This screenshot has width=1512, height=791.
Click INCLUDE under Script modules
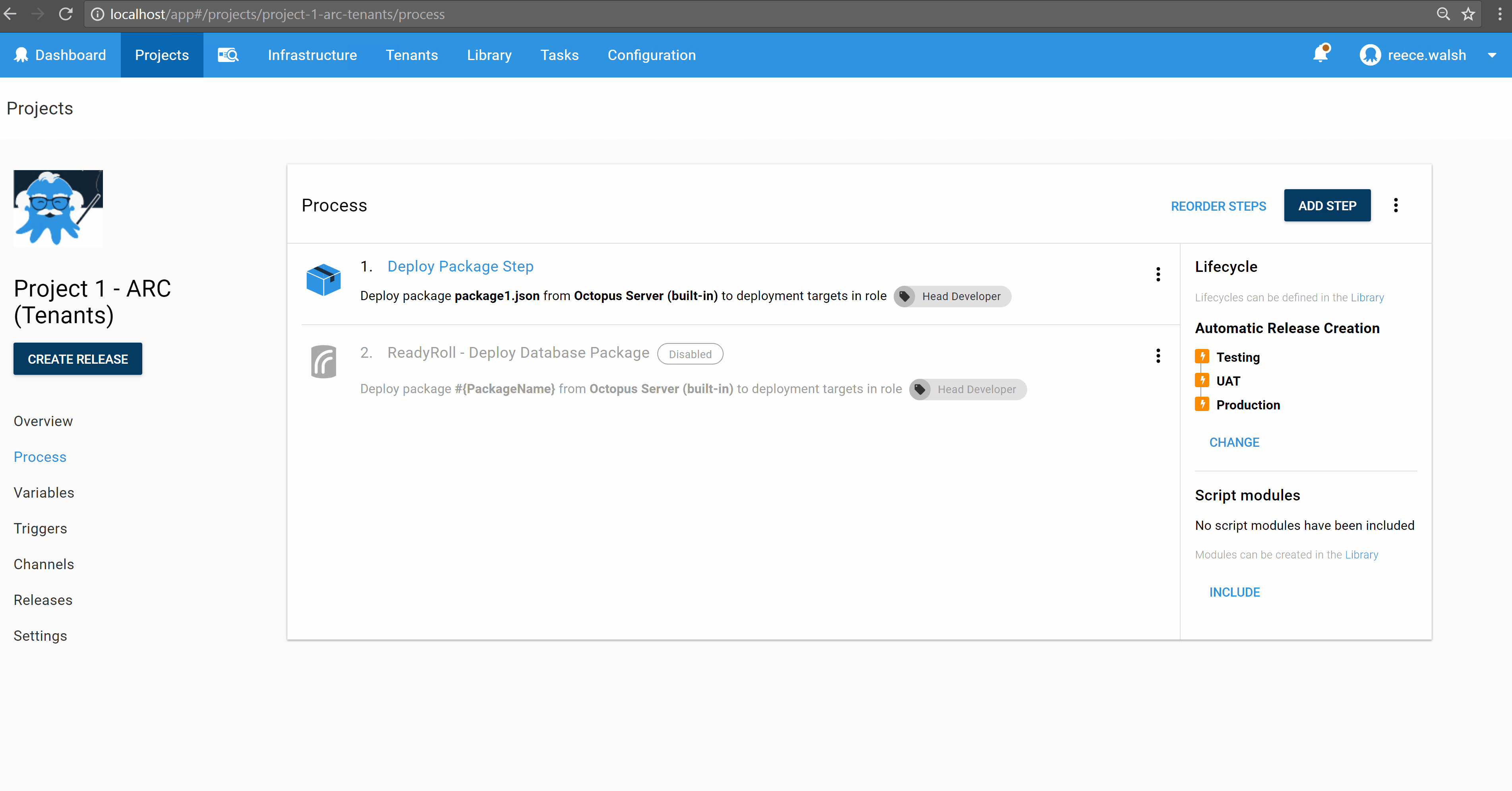pyautogui.click(x=1234, y=592)
